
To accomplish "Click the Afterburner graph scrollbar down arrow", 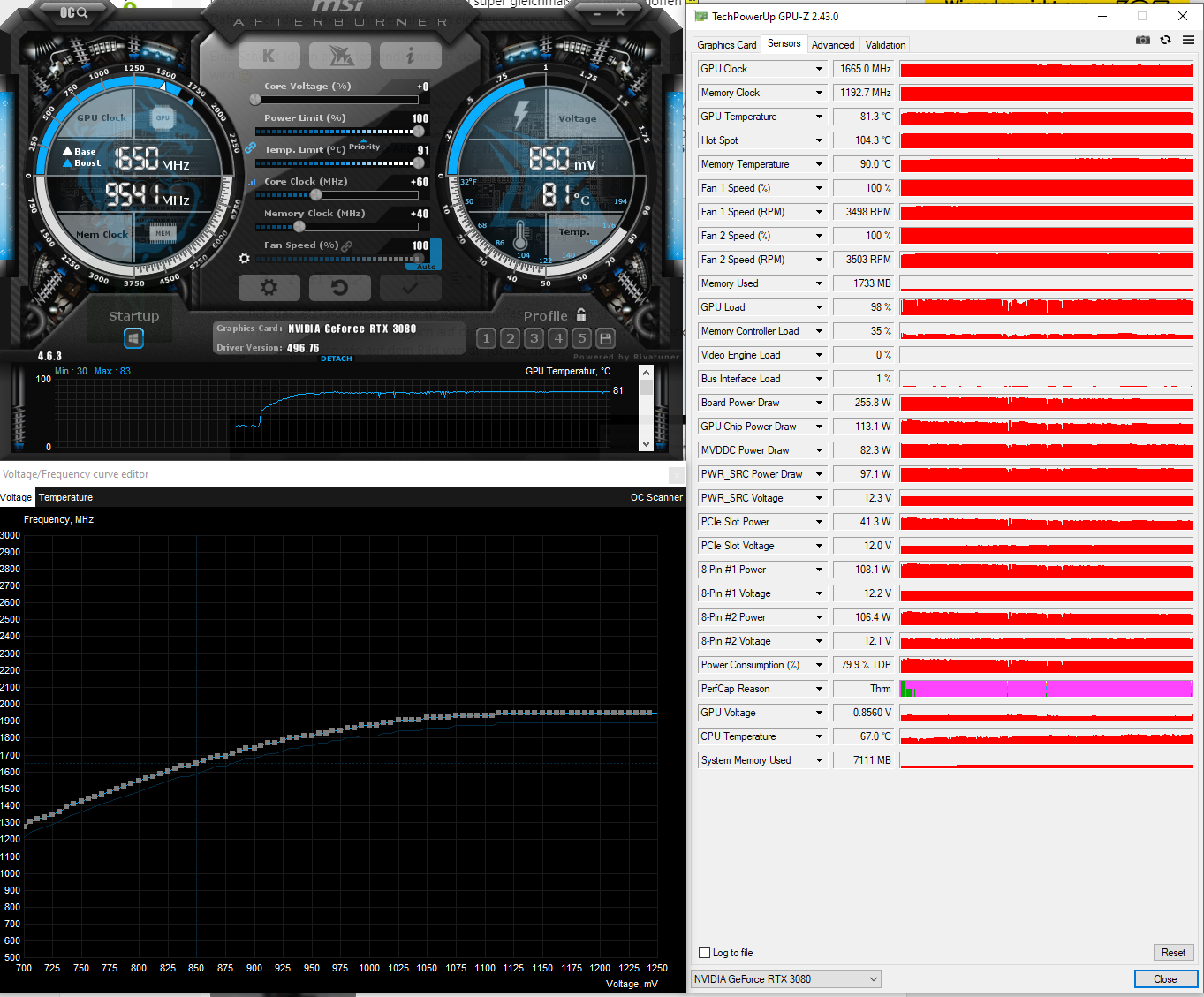I will tap(646, 444).
